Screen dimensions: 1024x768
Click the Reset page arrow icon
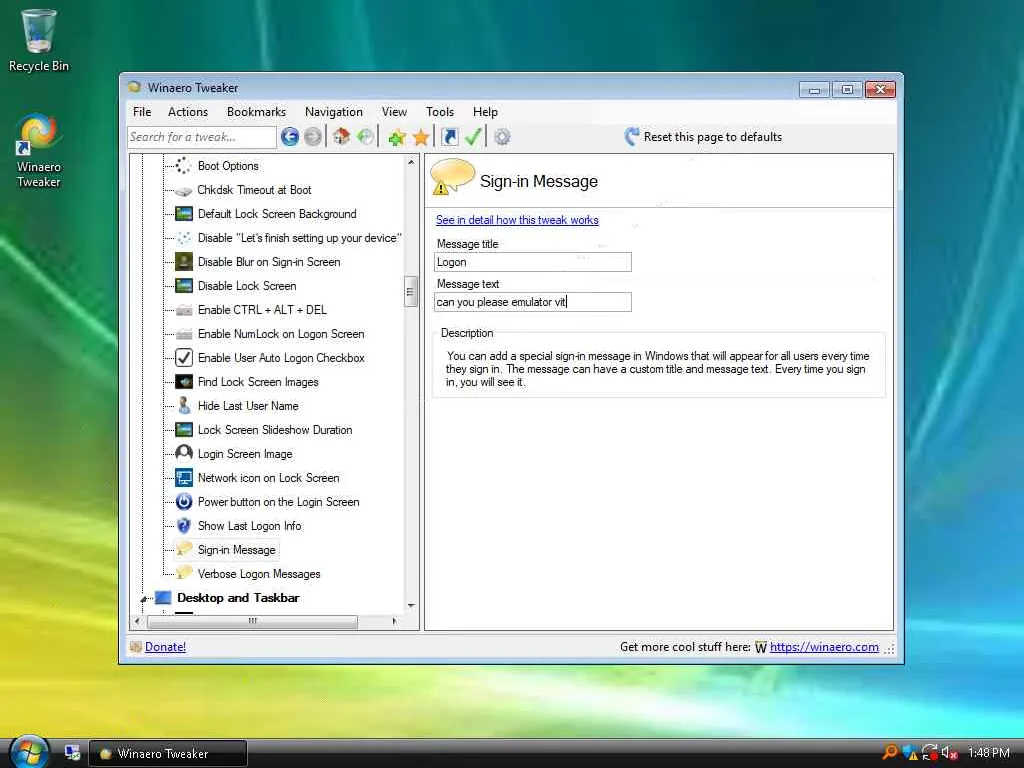(x=632, y=136)
